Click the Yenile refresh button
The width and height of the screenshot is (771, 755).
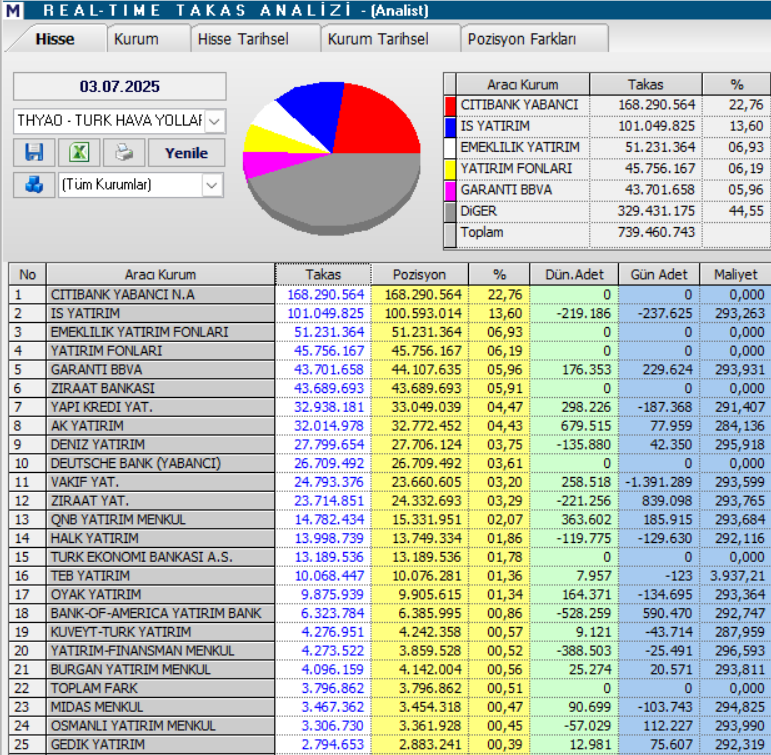click(x=186, y=152)
